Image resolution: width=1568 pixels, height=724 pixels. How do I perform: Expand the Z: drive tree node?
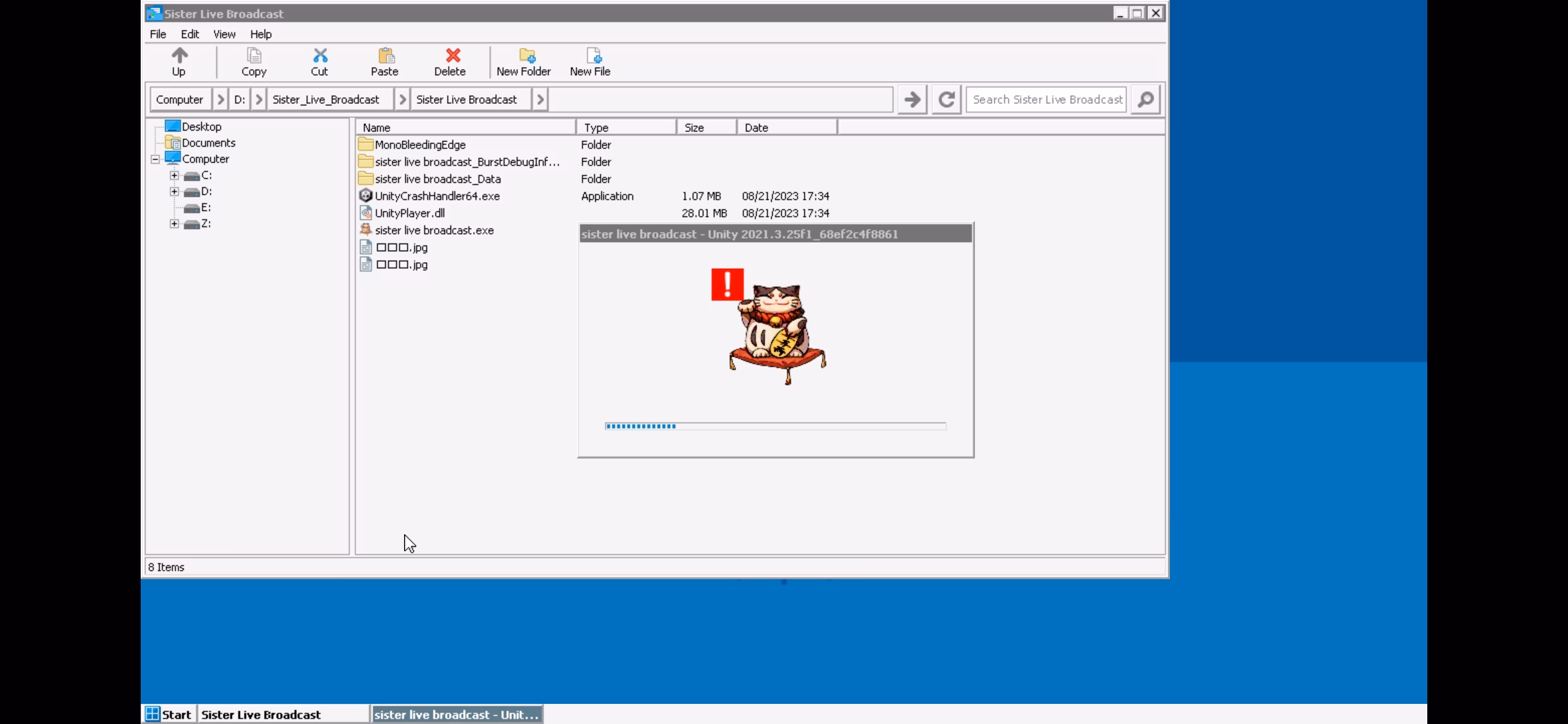click(x=174, y=224)
